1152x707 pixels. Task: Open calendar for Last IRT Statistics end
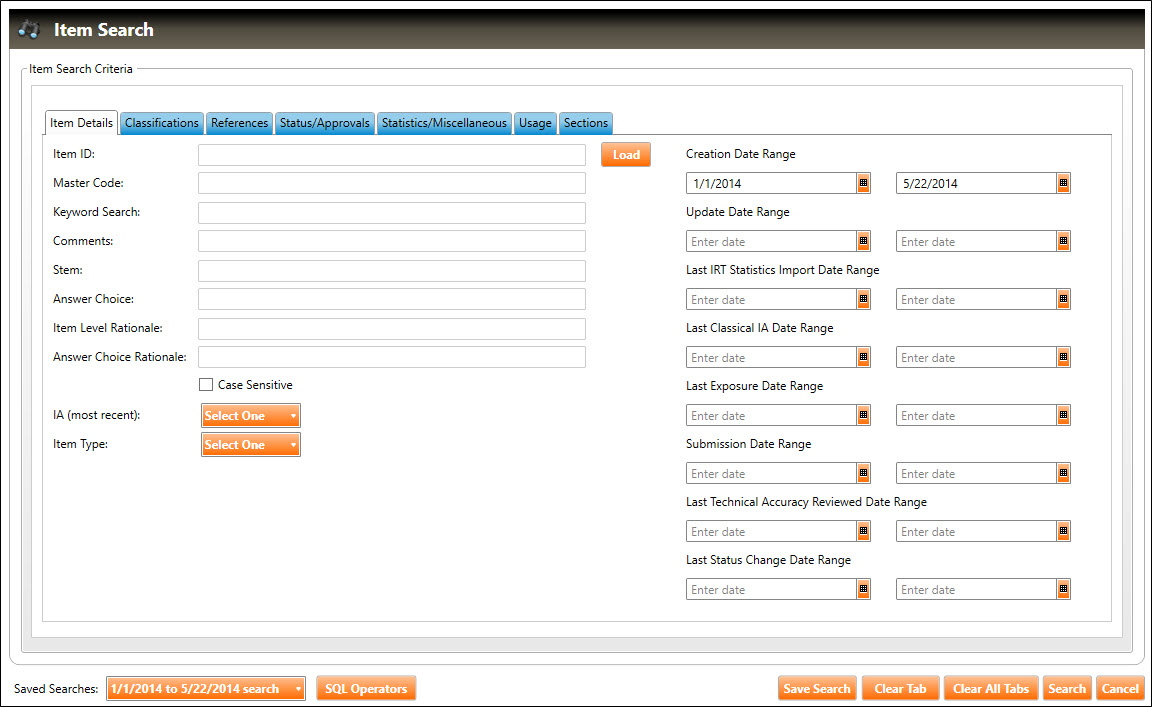(x=1063, y=300)
